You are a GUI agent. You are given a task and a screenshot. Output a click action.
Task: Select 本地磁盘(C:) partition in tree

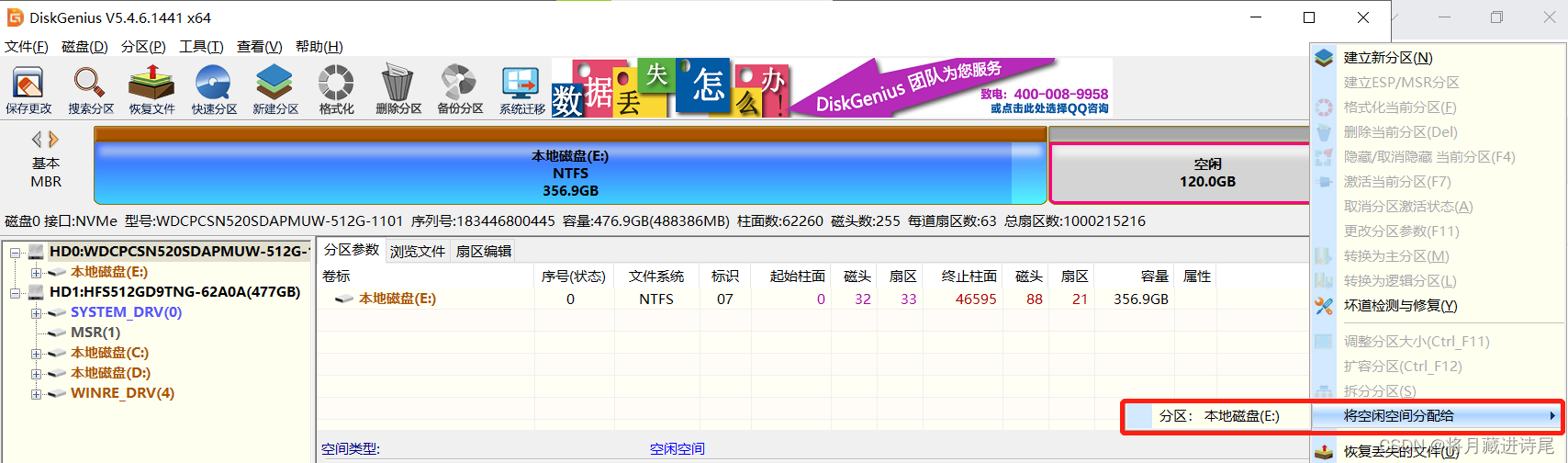(109, 353)
